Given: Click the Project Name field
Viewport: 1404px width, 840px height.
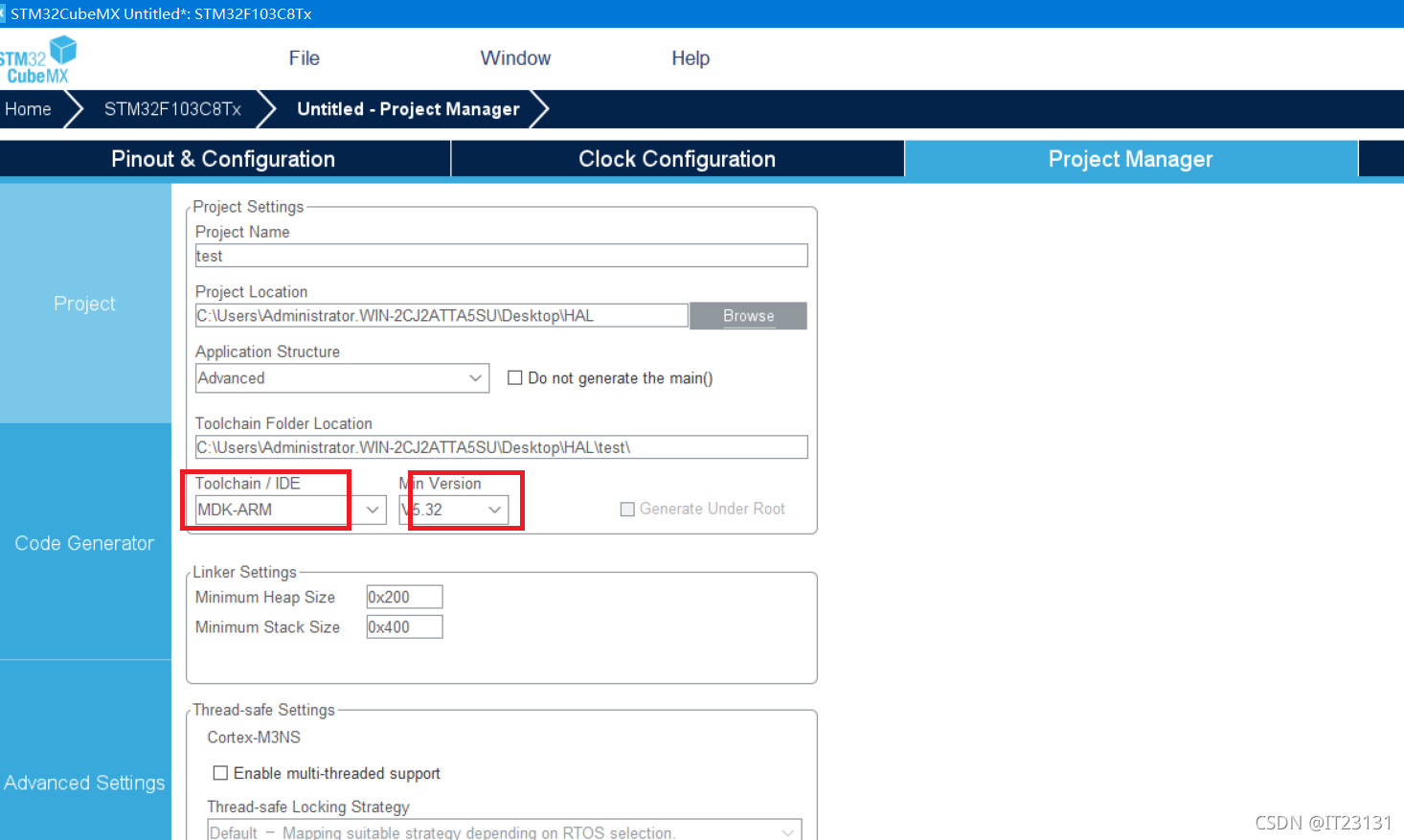Looking at the screenshot, I should (501, 256).
